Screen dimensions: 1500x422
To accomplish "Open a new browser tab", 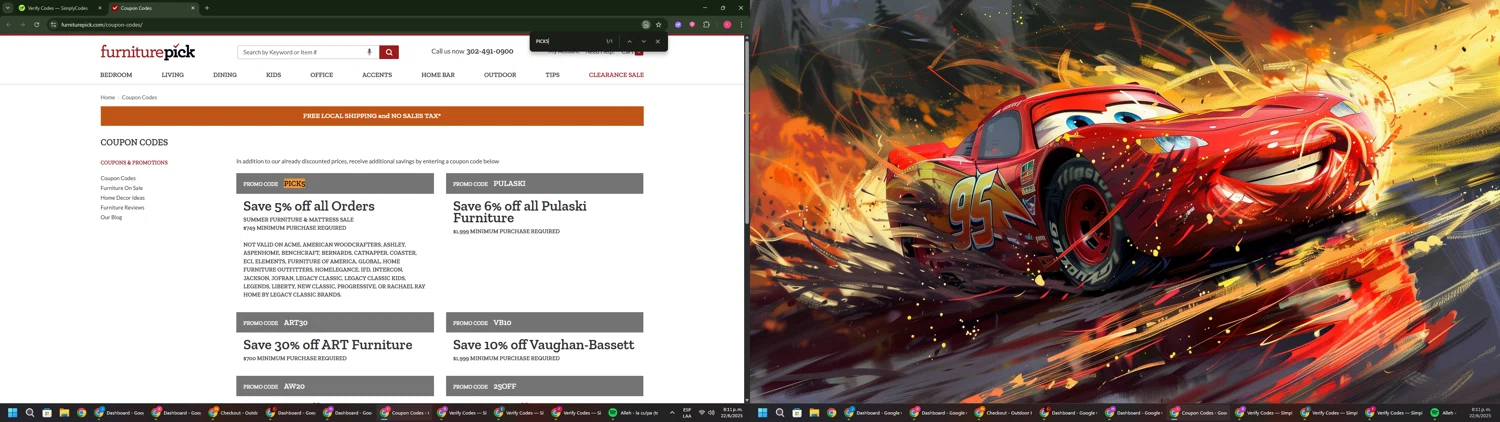I will pyautogui.click(x=207, y=8).
